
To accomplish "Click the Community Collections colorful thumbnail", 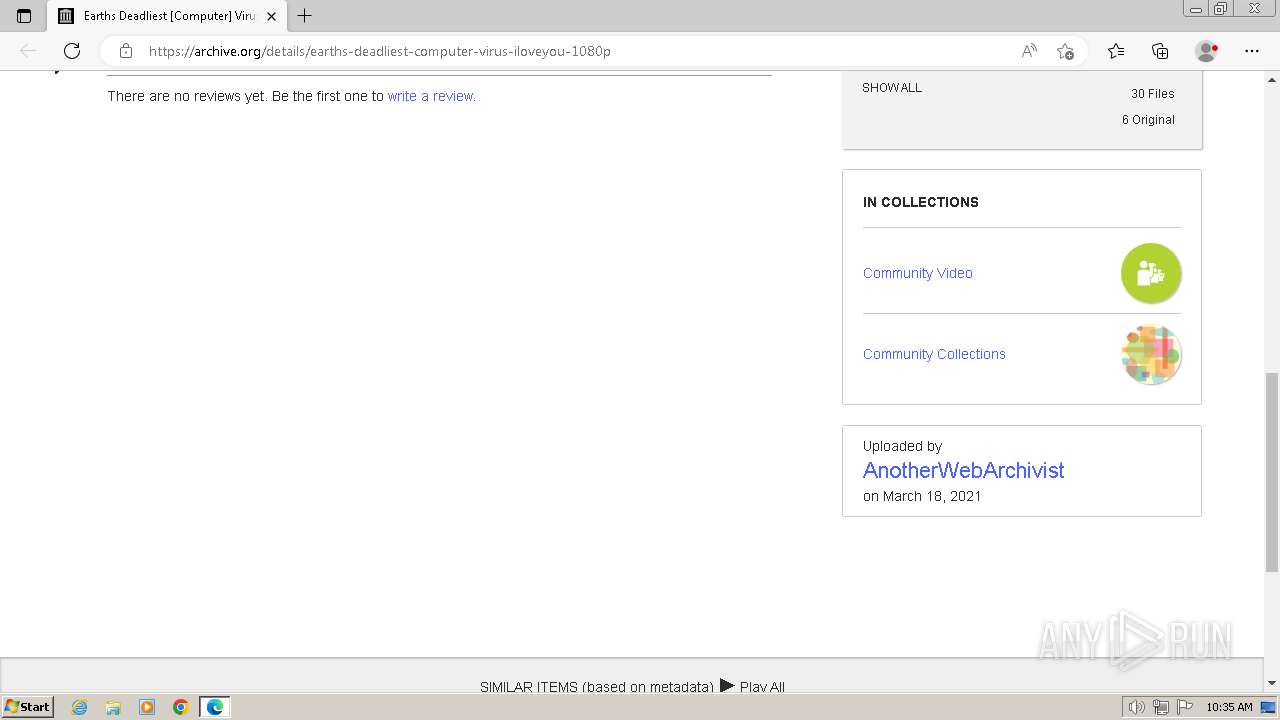I will [1151, 354].
